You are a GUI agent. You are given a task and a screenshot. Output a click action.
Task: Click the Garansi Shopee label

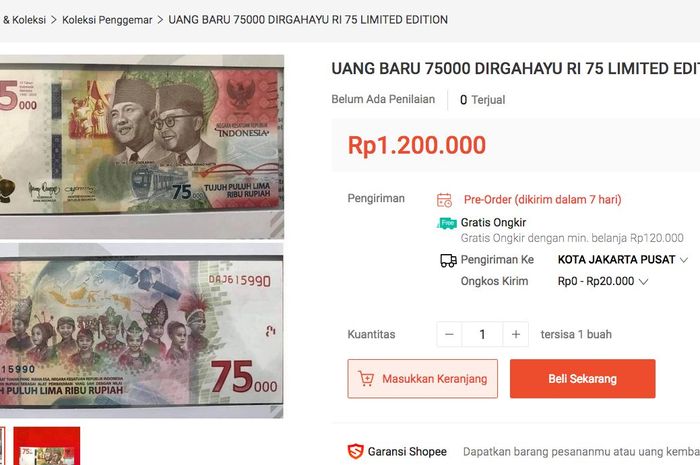pos(407,452)
